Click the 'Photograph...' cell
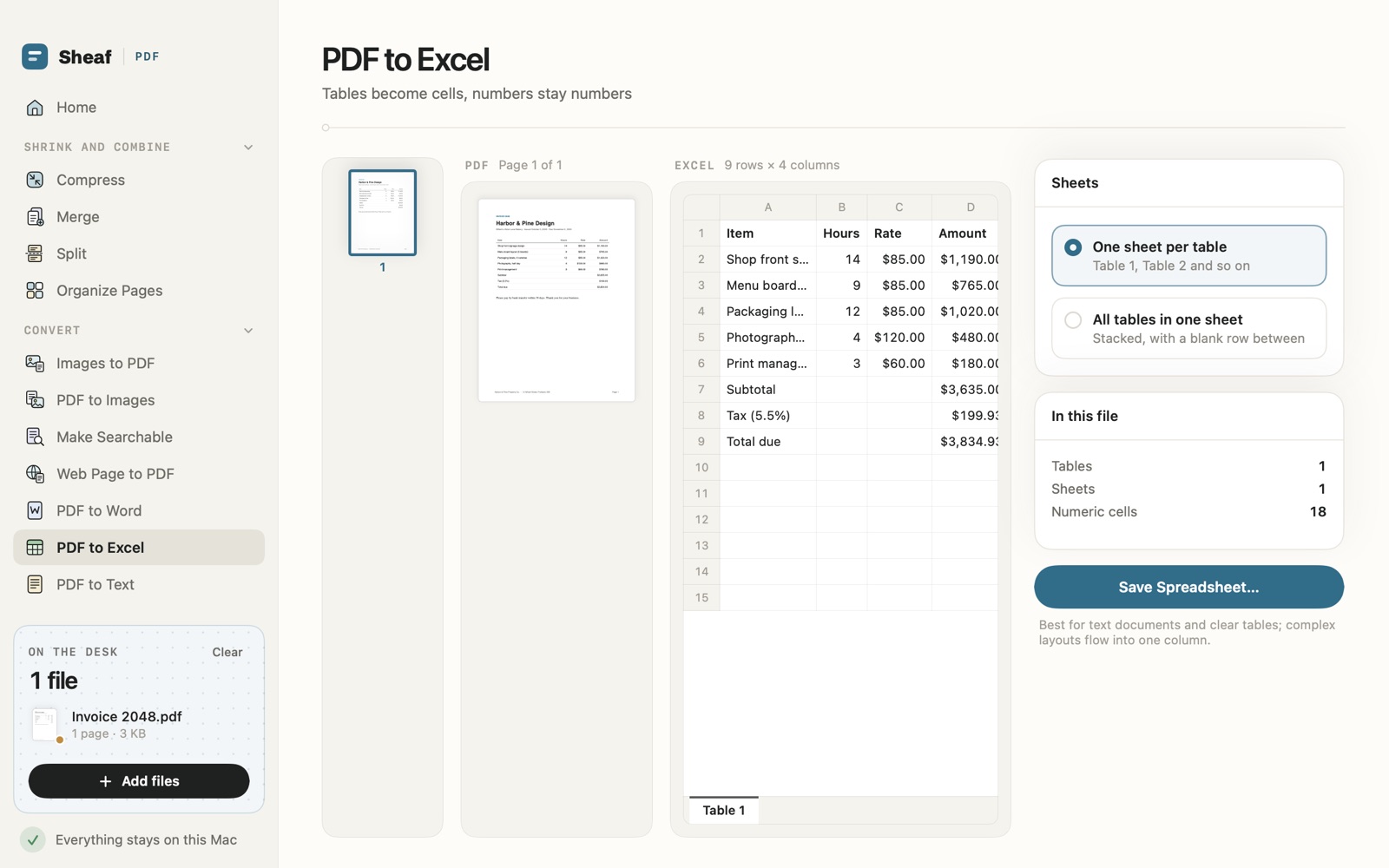 click(767, 338)
